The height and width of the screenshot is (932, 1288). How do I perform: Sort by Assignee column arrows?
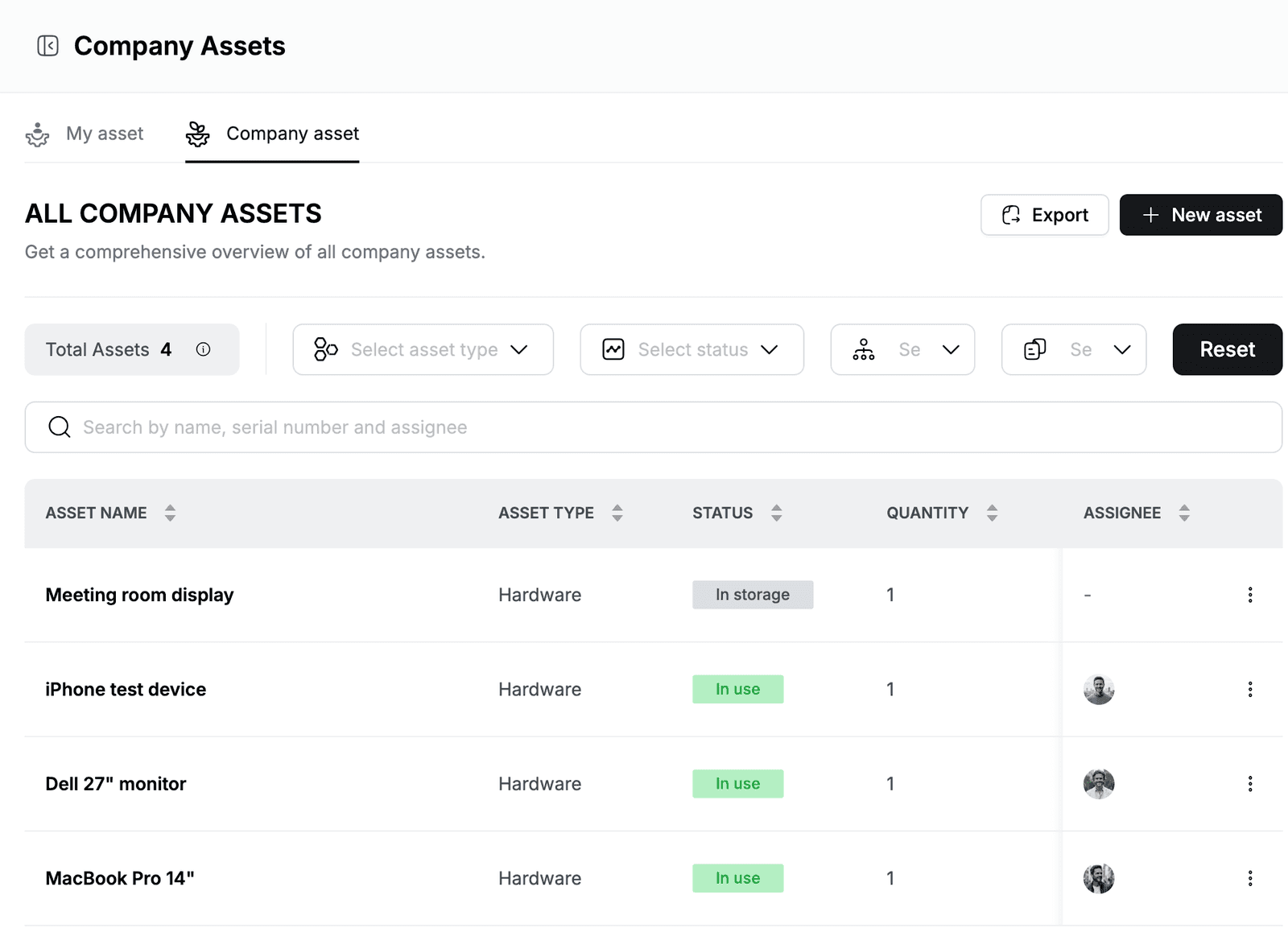tap(1184, 513)
